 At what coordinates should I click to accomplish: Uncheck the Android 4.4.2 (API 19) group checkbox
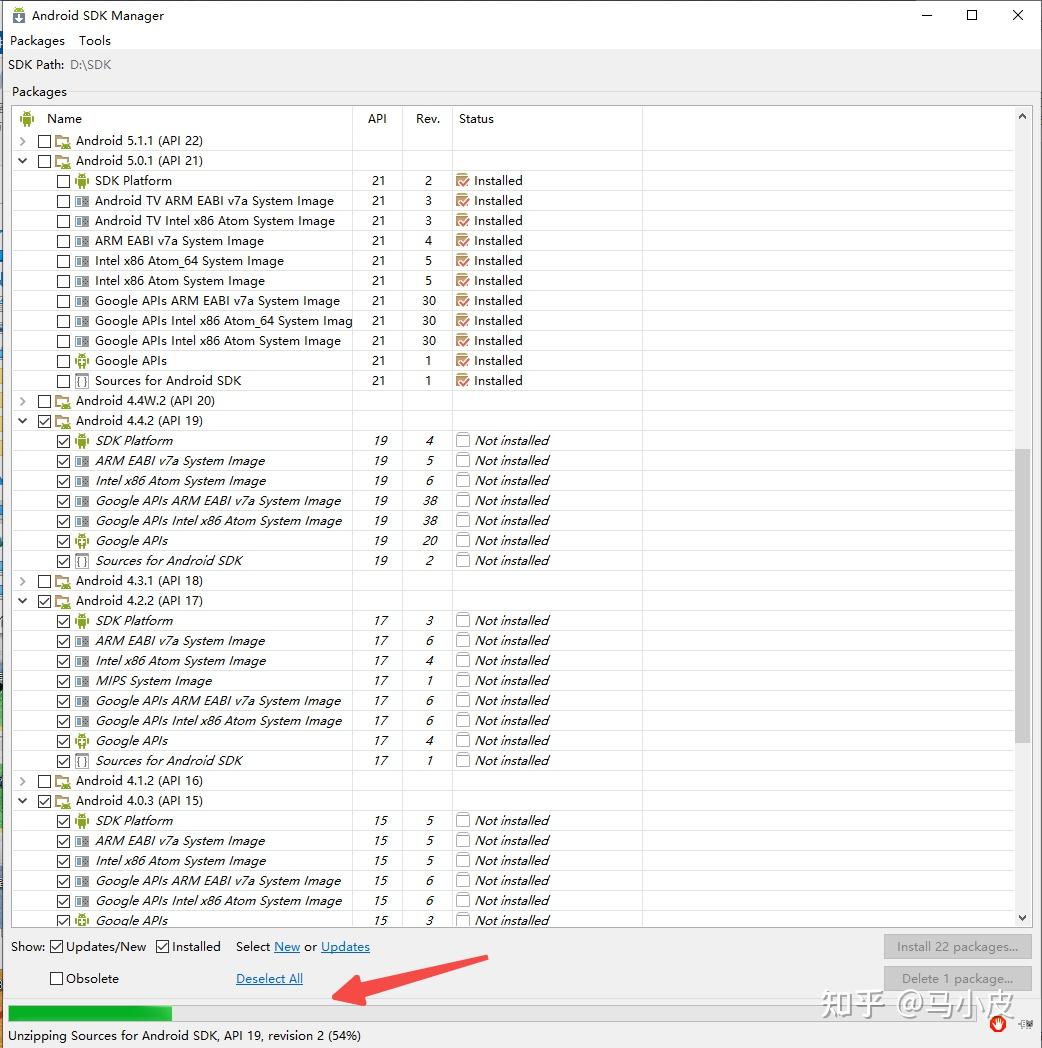click(44, 421)
